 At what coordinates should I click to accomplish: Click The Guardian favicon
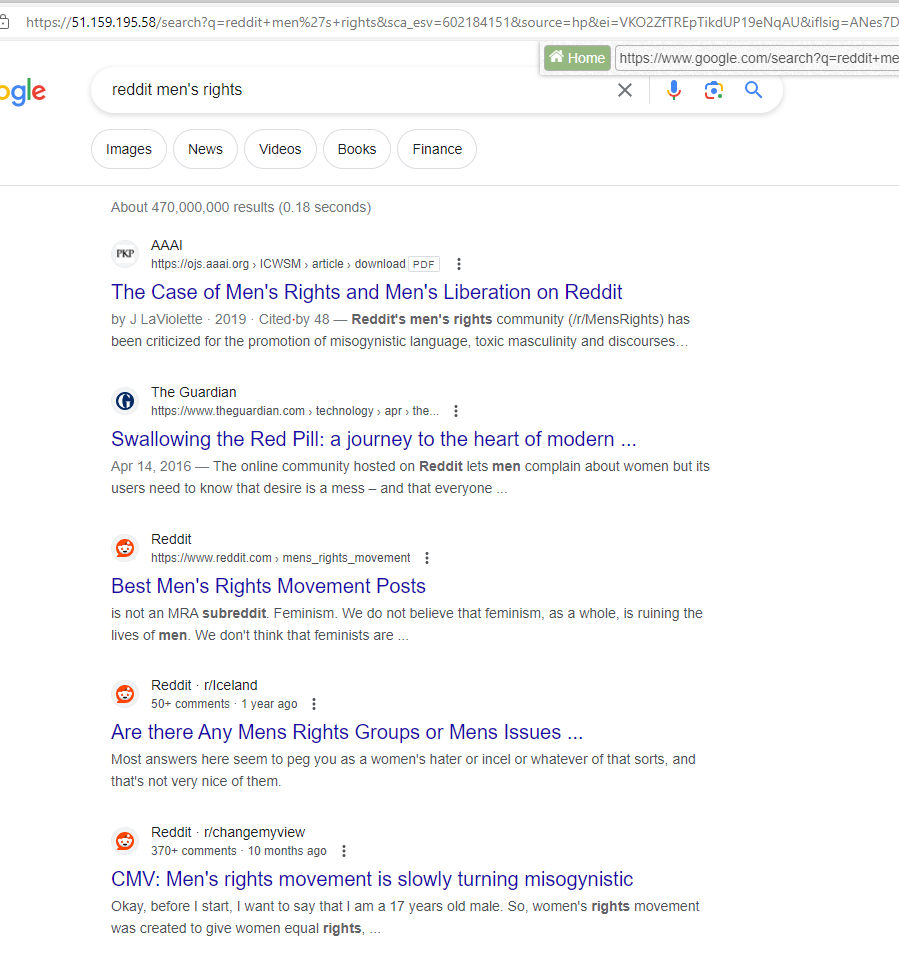tap(125, 401)
